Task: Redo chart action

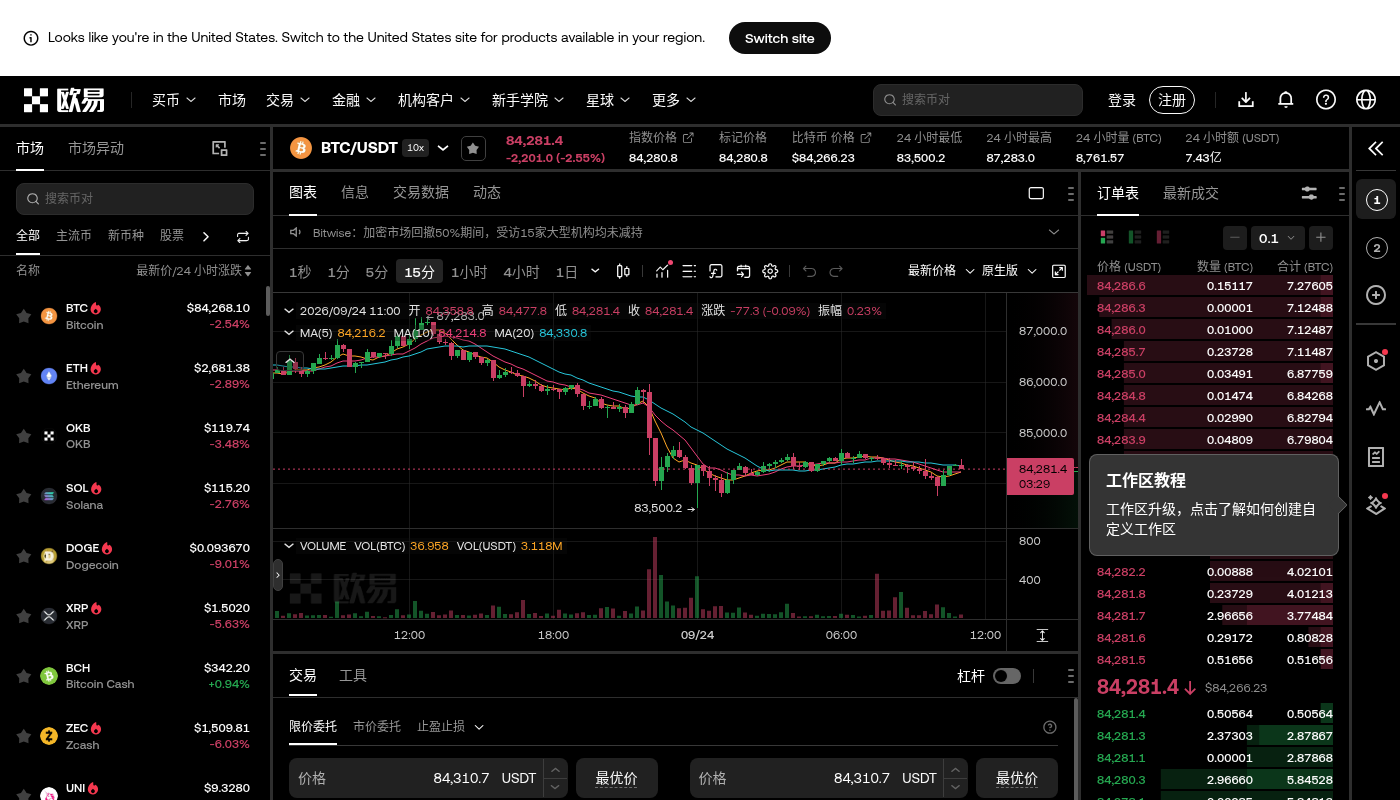Action: [836, 271]
